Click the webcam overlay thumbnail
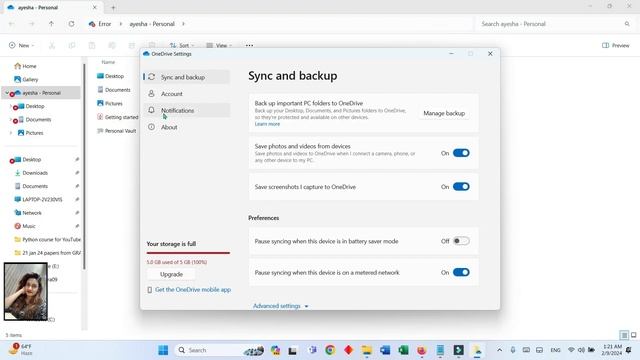This screenshot has width=640, height=360. pos(26,291)
